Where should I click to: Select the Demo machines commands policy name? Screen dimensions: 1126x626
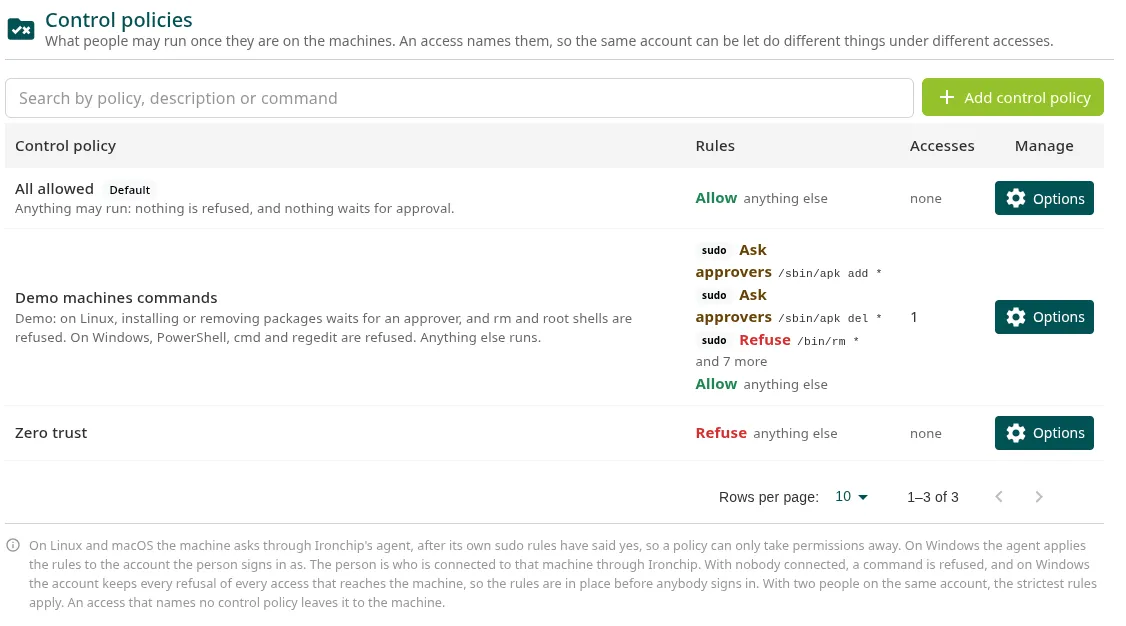coord(116,298)
